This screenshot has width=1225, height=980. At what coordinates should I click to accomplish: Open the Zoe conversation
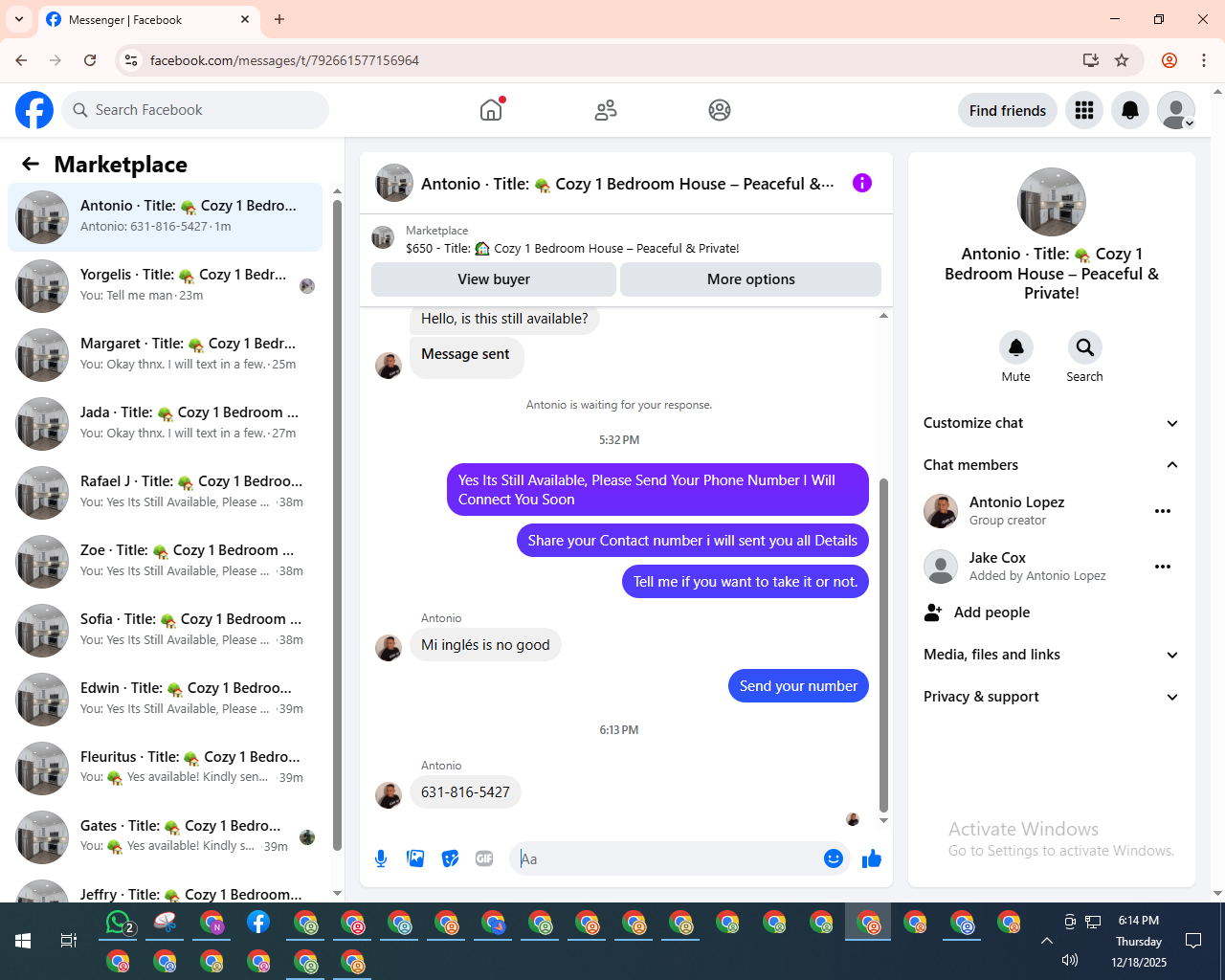coord(166,562)
